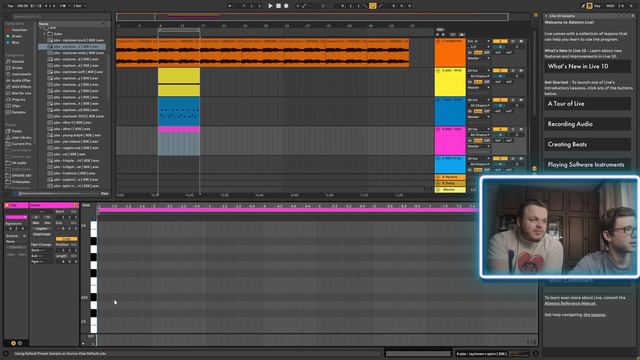Viewport: 640px width, 360px height.
Task: Open the 1 Bar quantization menu
Action: pyautogui.click(x=79, y=6)
